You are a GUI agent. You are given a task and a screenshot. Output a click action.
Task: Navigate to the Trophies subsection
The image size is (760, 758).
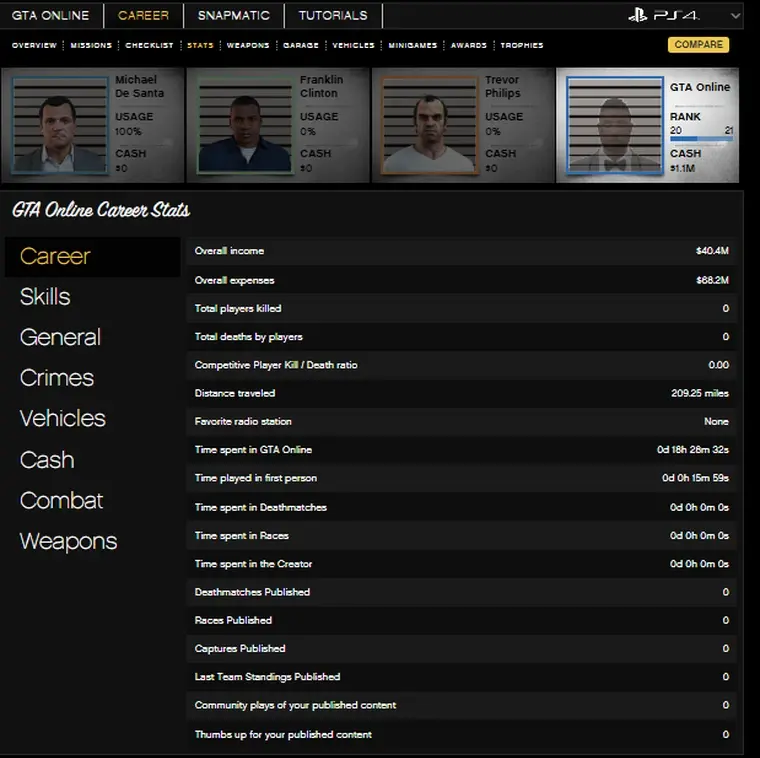point(521,45)
